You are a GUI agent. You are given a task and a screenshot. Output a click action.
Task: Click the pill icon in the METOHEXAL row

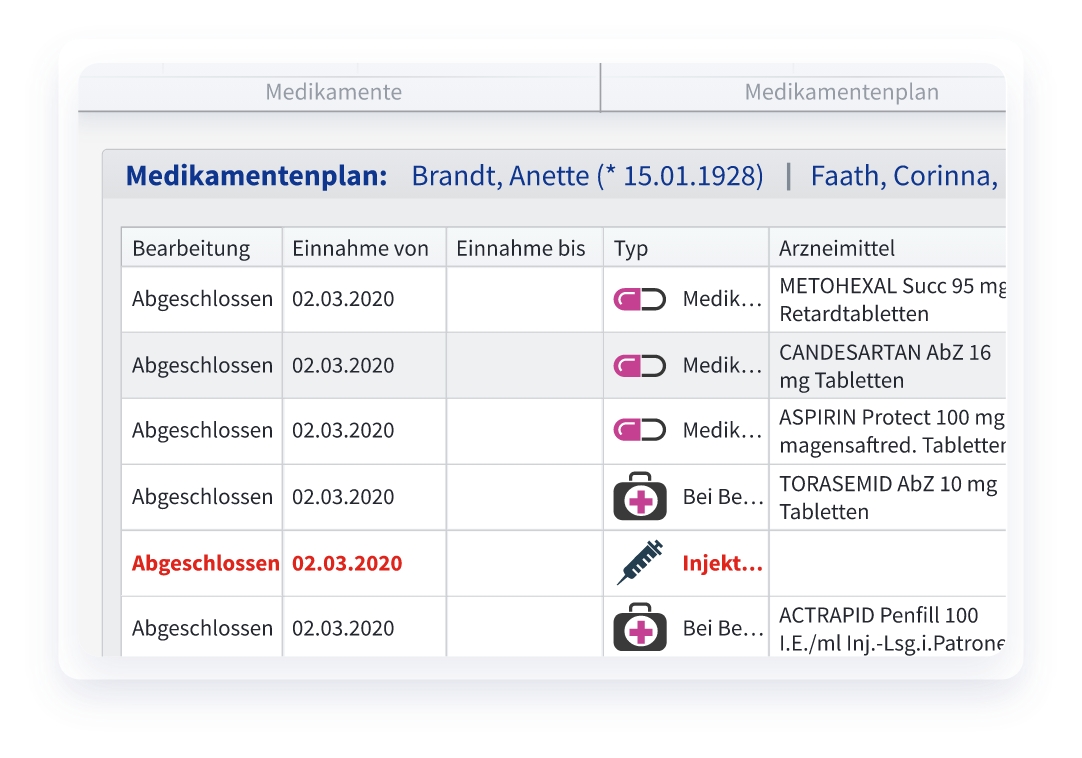[639, 299]
